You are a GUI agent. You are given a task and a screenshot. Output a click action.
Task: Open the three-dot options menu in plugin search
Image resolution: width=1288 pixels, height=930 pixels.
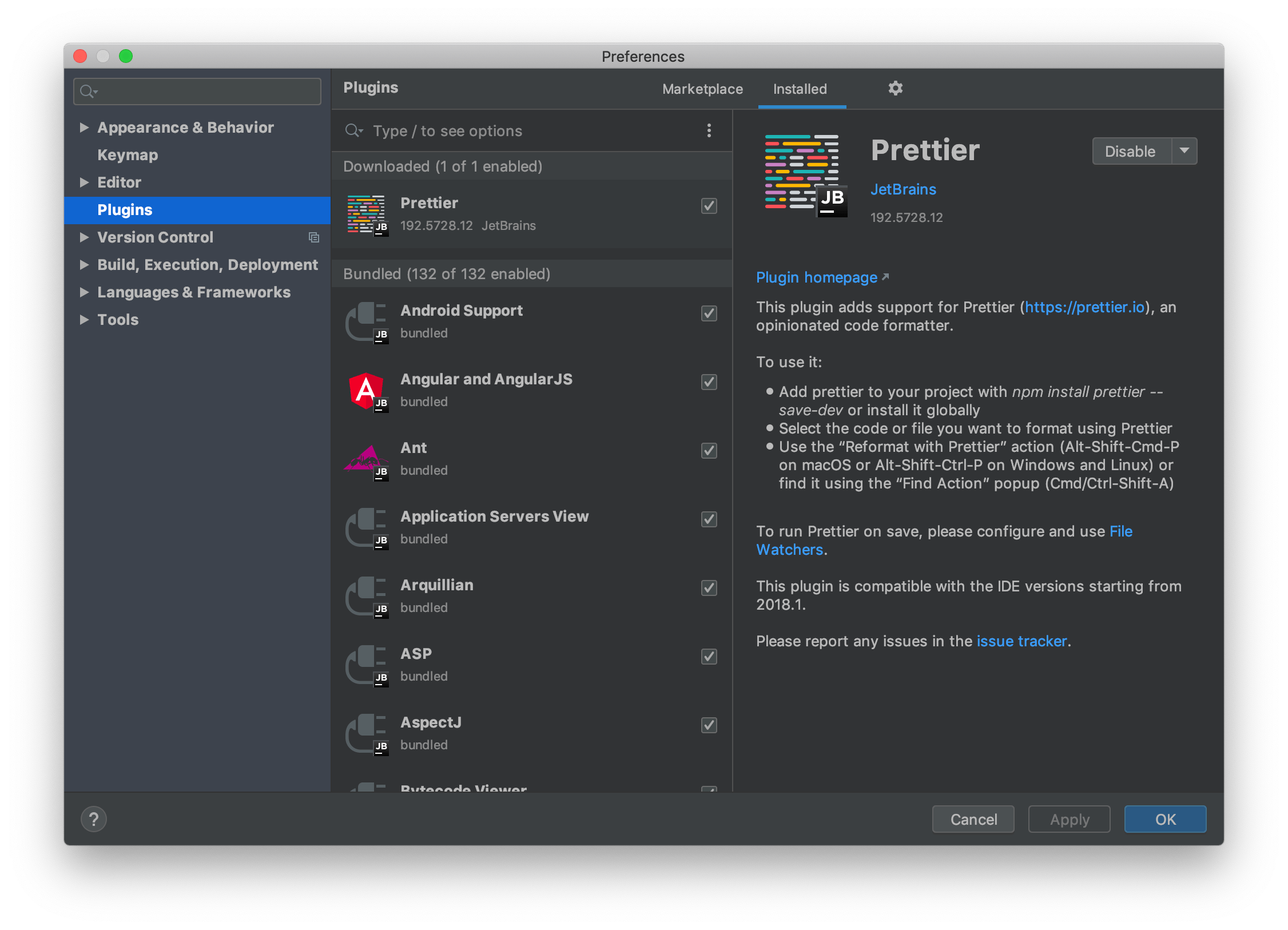click(709, 130)
